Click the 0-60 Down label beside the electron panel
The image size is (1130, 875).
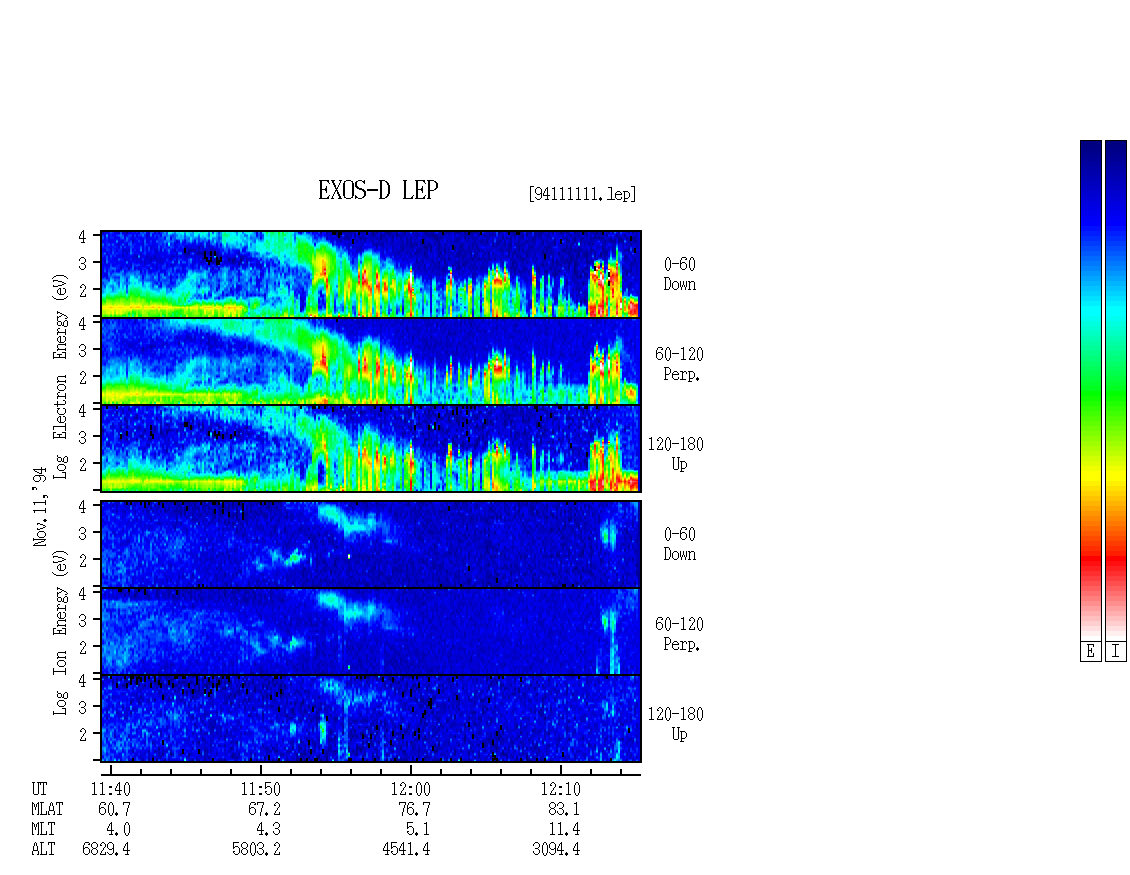[x=680, y=275]
